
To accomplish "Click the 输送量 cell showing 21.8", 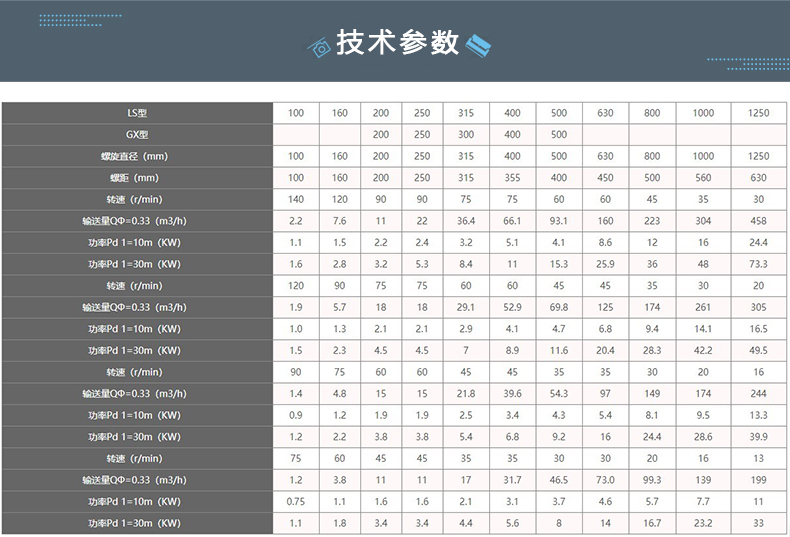I will (466, 394).
